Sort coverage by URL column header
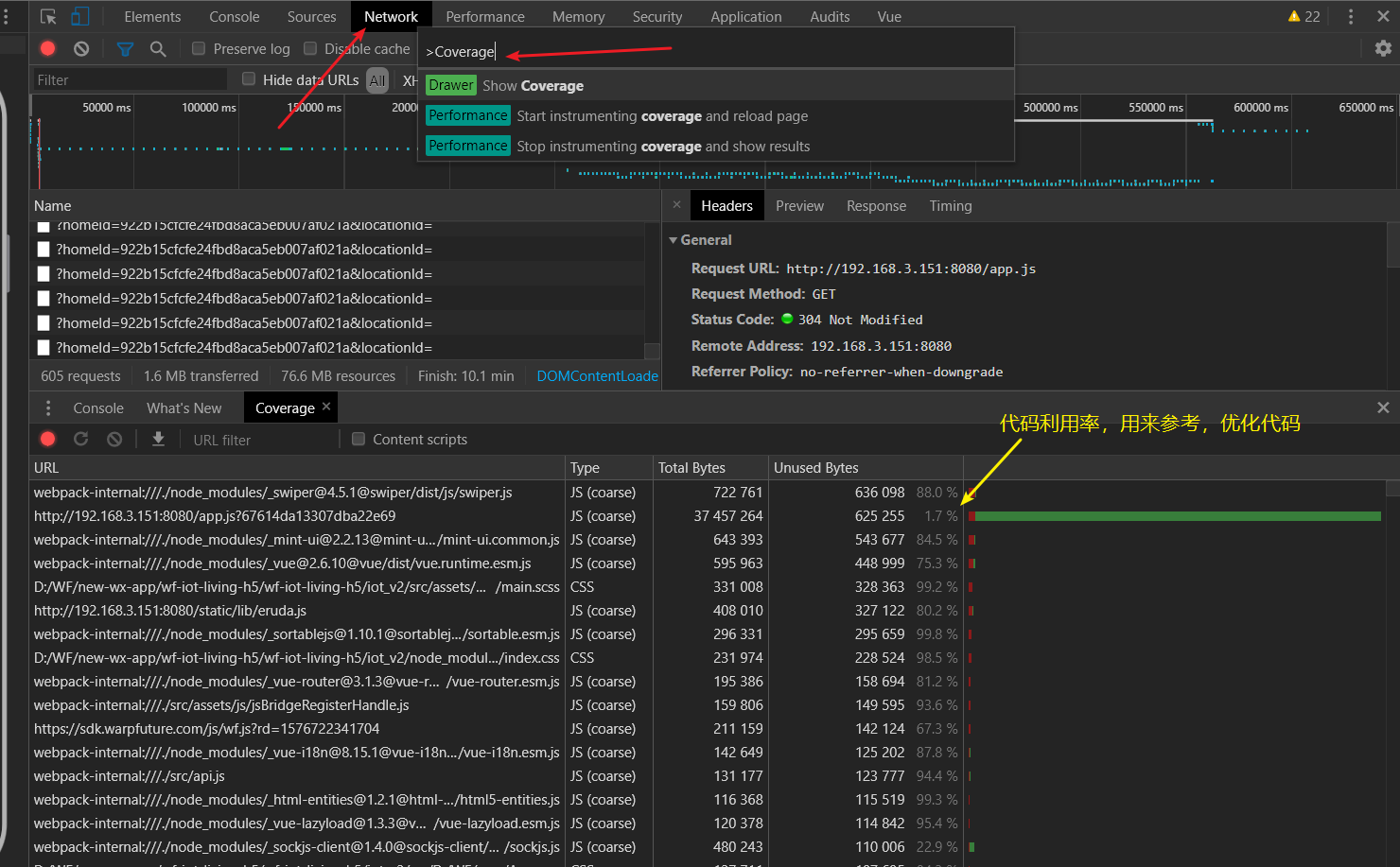The width and height of the screenshot is (1400, 867). (297, 468)
